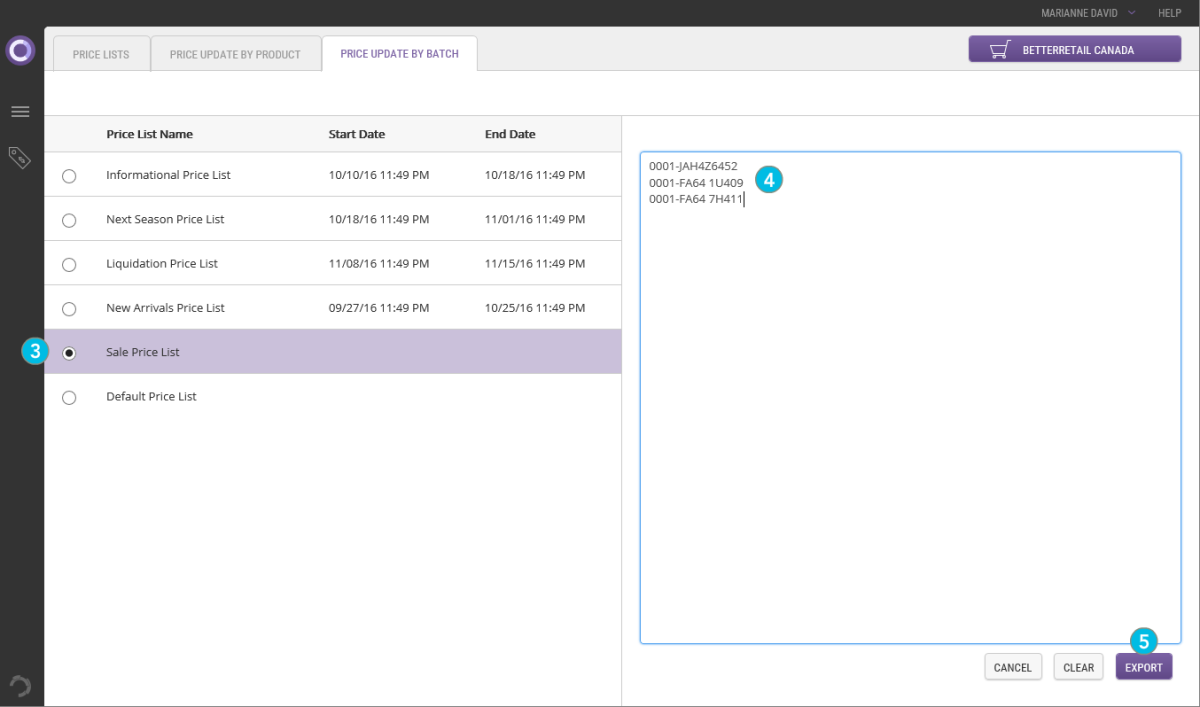The width and height of the screenshot is (1200, 707).
Task: Select the Informational Price List radio button
Action: (x=69, y=176)
